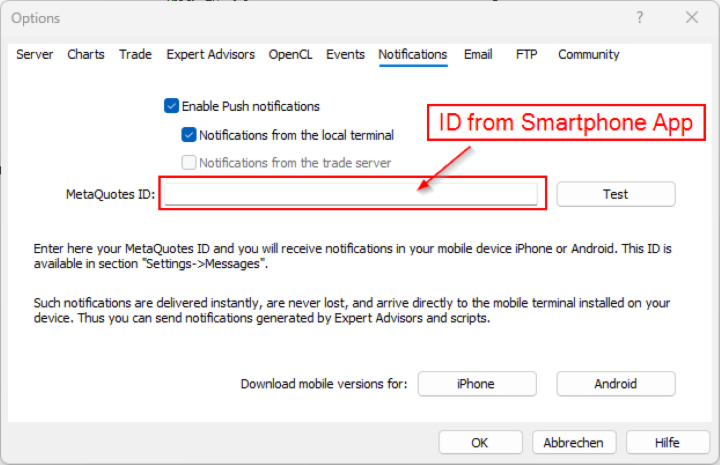Viewport: 720px width, 465px height.
Task: Click the "Options" window title
Action: pyautogui.click(x=36, y=18)
